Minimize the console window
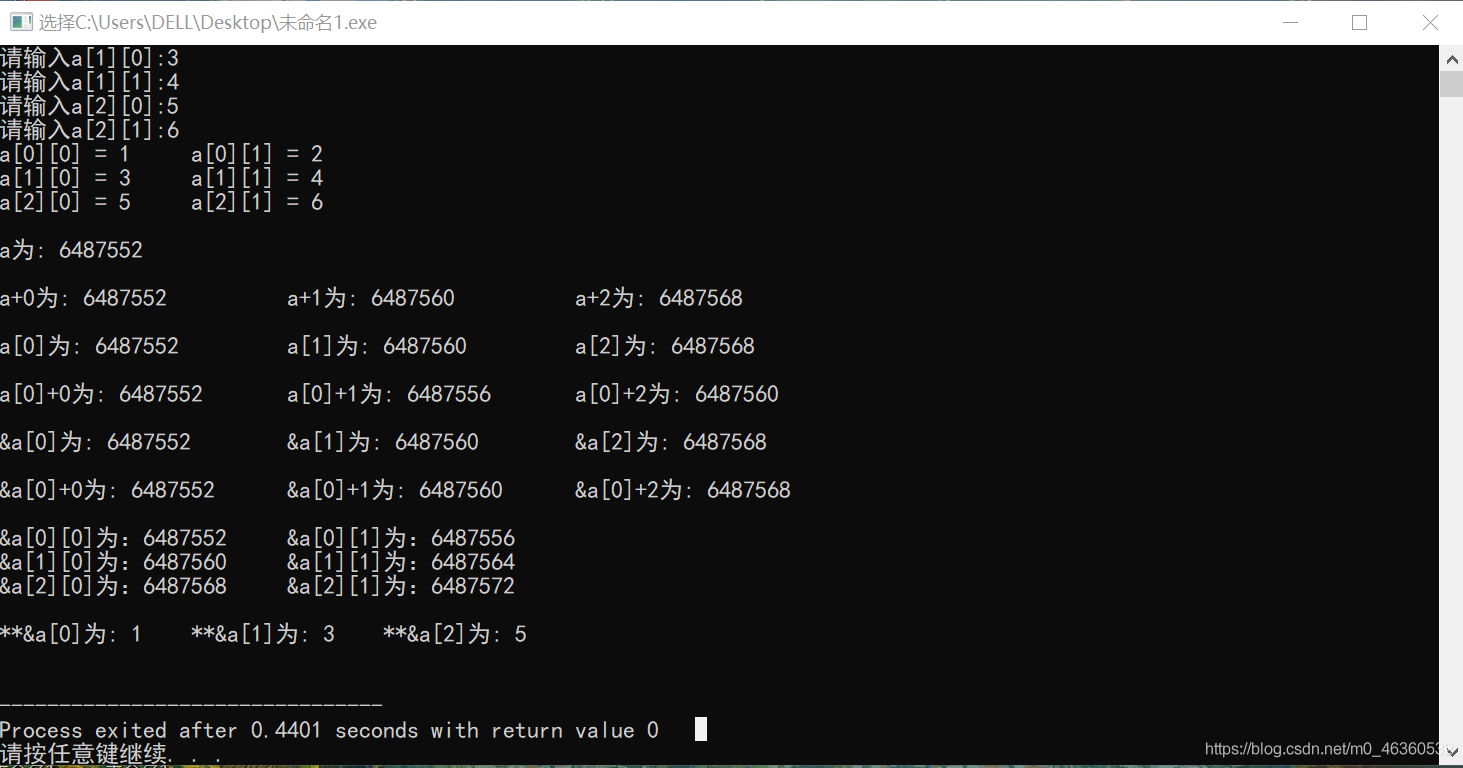 pos(1290,22)
